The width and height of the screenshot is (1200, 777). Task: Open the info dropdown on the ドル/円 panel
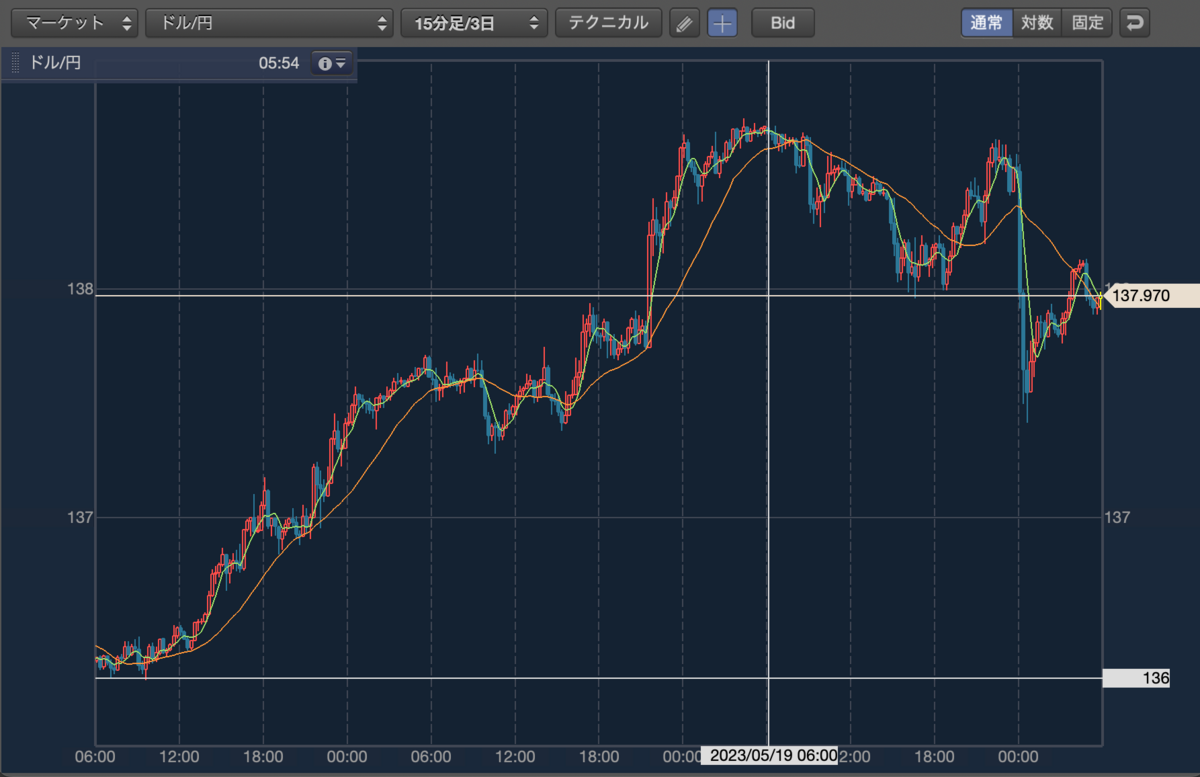point(332,63)
